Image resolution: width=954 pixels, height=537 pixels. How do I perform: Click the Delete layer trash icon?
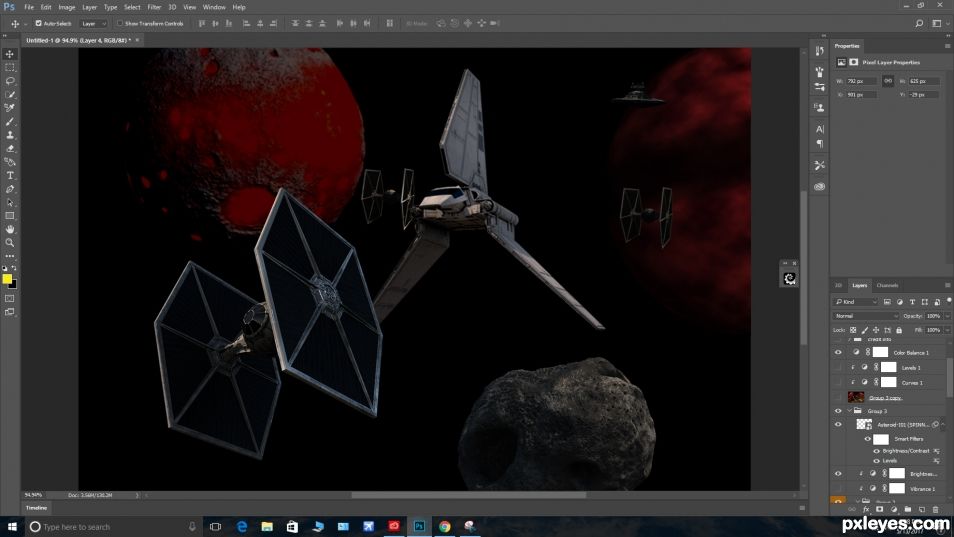936,510
